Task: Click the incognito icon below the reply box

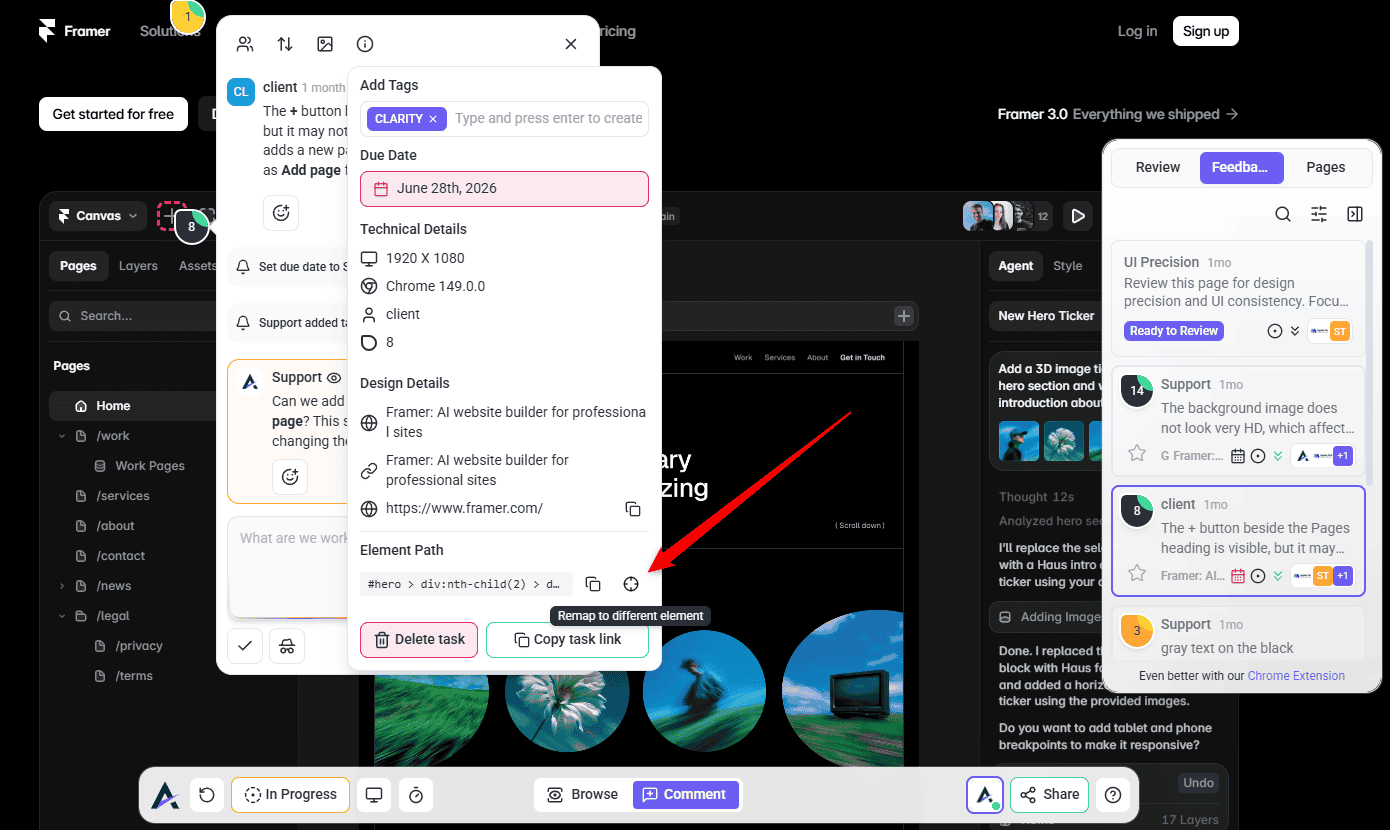Action: point(287,646)
